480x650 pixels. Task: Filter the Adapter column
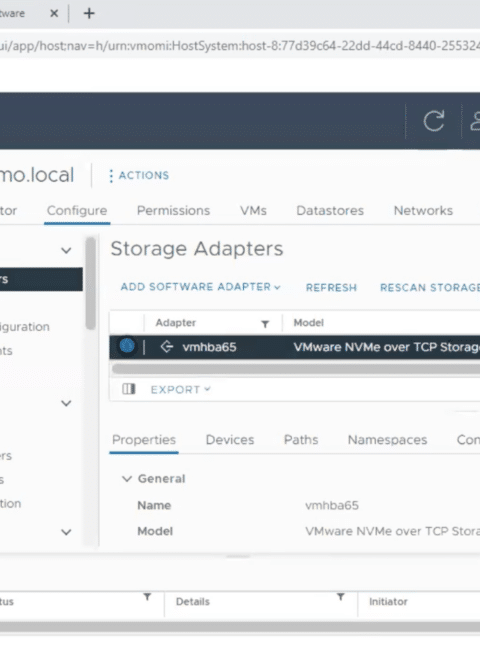point(265,324)
